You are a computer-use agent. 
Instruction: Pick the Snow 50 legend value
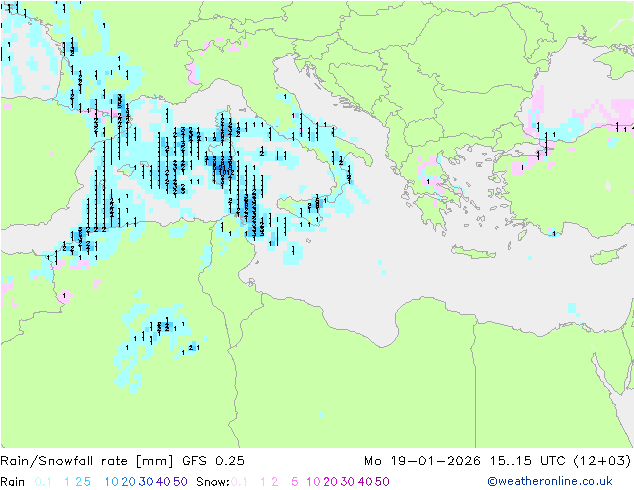(x=382, y=481)
